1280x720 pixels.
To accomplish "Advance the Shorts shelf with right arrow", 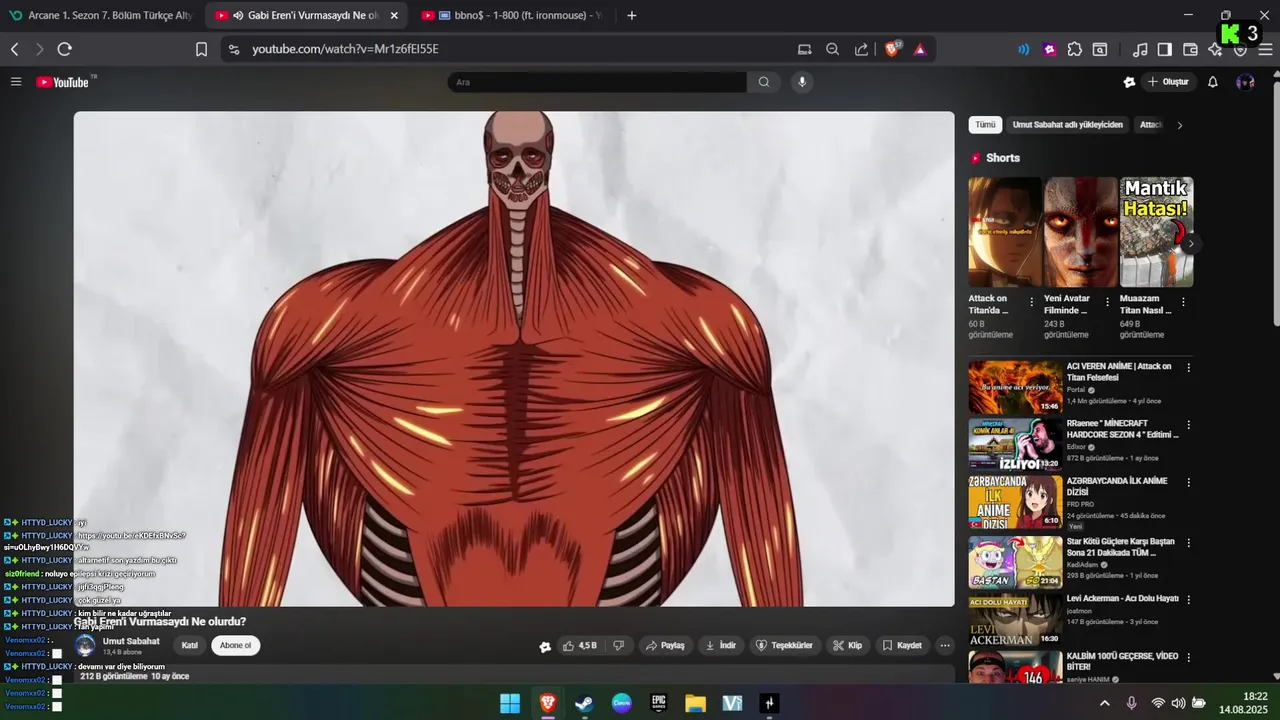I will [1191, 243].
